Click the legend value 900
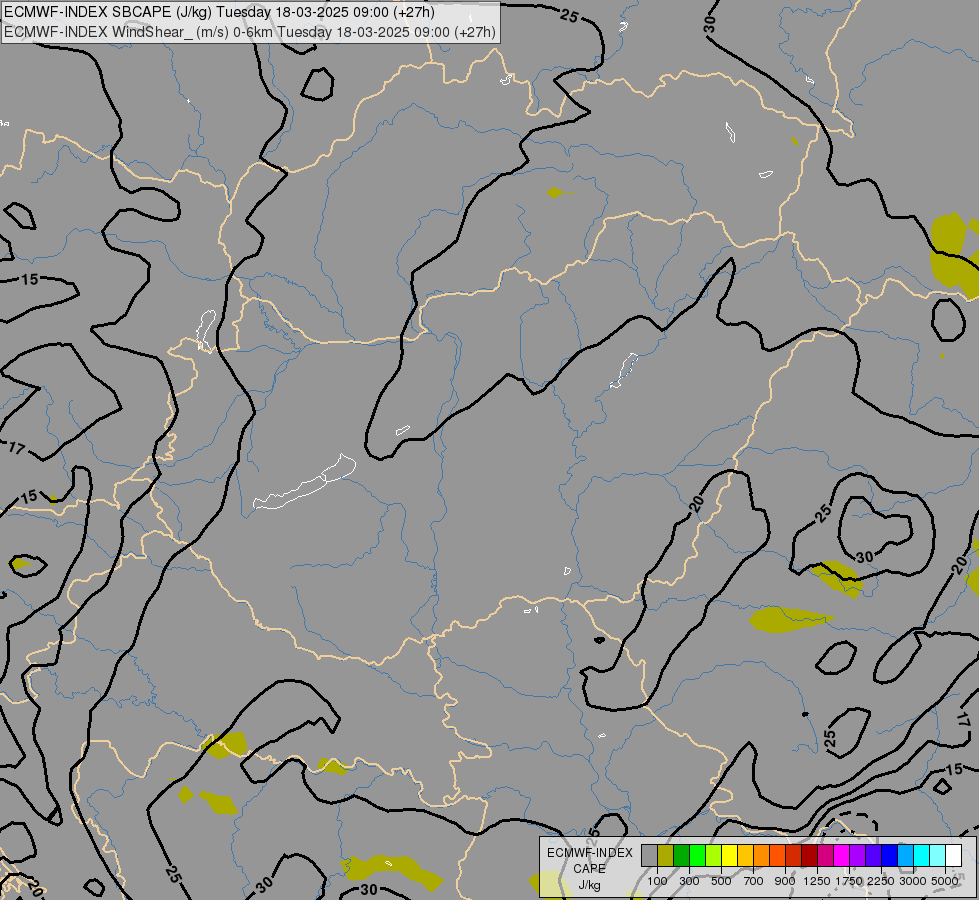This screenshot has height=900, width=979. 785,881
